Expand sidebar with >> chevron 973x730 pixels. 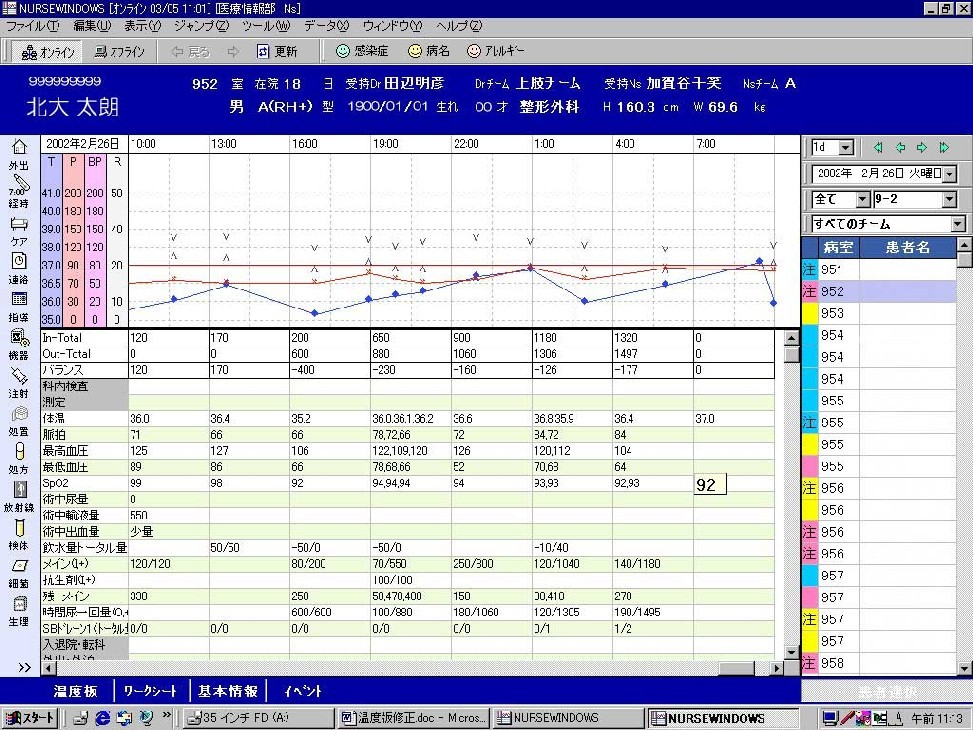pos(24,667)
